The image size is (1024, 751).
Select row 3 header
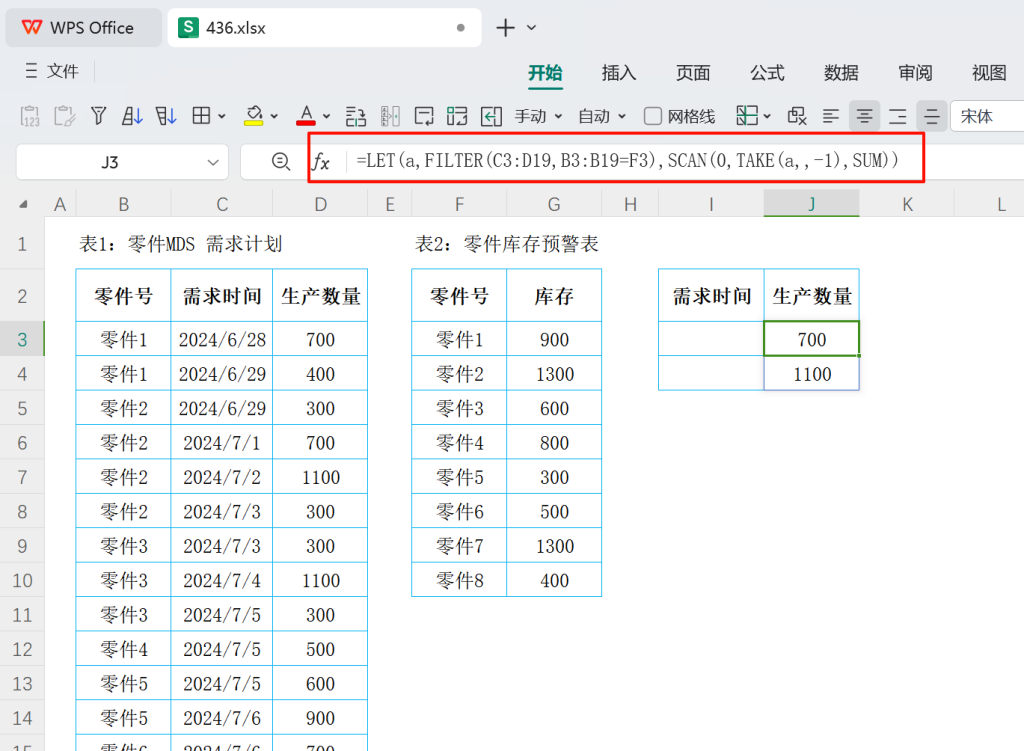(x=22, y=339)
